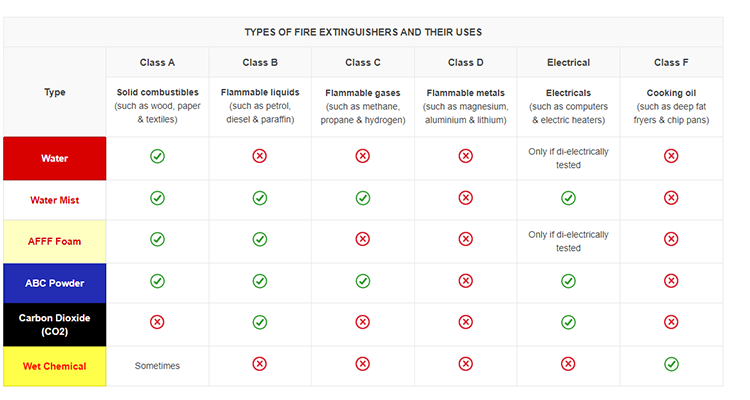Select the blue ABC Powder cell
This screenshot has width=750, height=400.
tap(55, 283)
